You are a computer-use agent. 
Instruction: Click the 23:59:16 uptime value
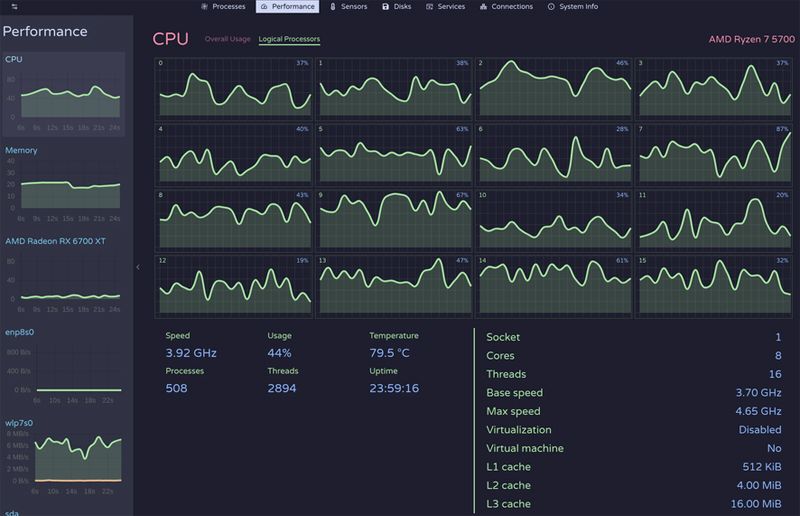394,388
